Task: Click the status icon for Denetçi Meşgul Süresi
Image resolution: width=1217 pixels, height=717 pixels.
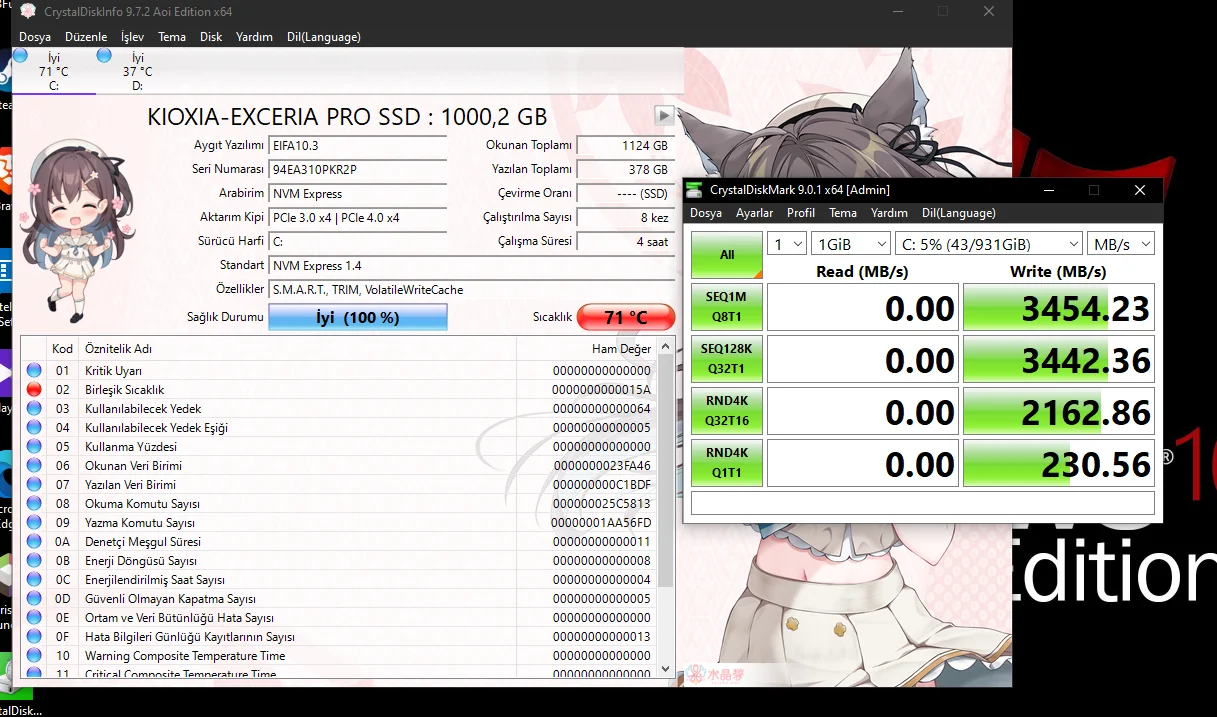Action: point(34,542)
